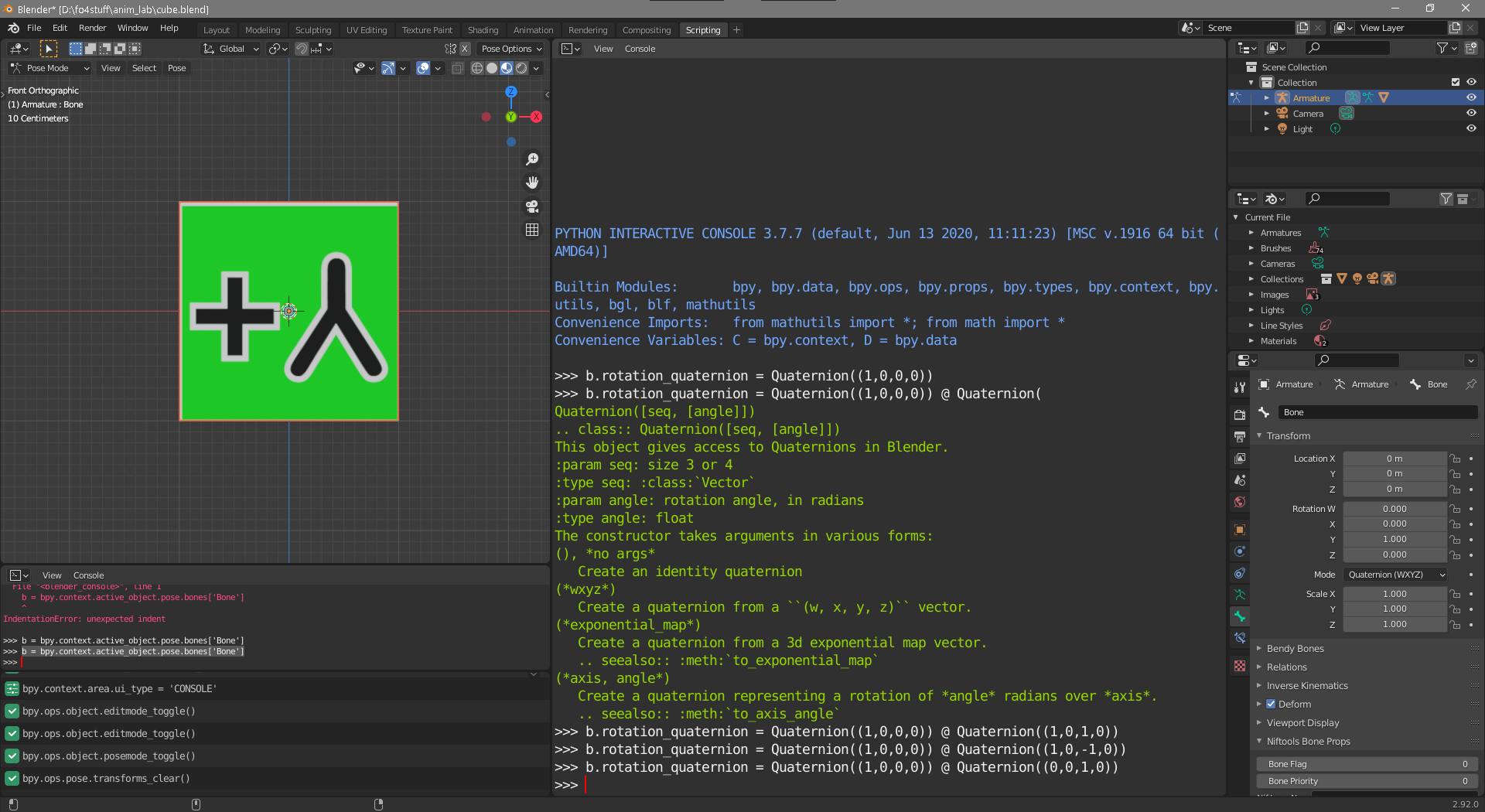The width and height of the screenshot is (1485, 812).
Task: Select rendered viewport shading
Action: 521,68
